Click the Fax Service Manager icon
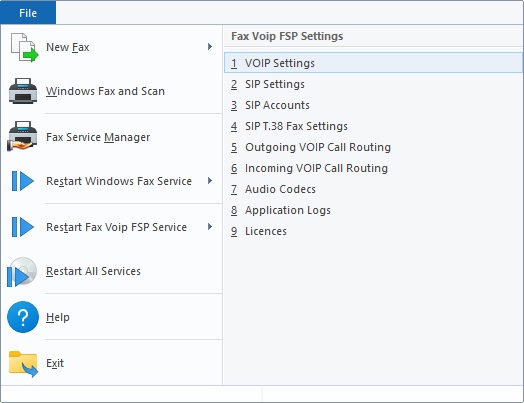The width and height of the screenshot is (524, 403). 22,137
